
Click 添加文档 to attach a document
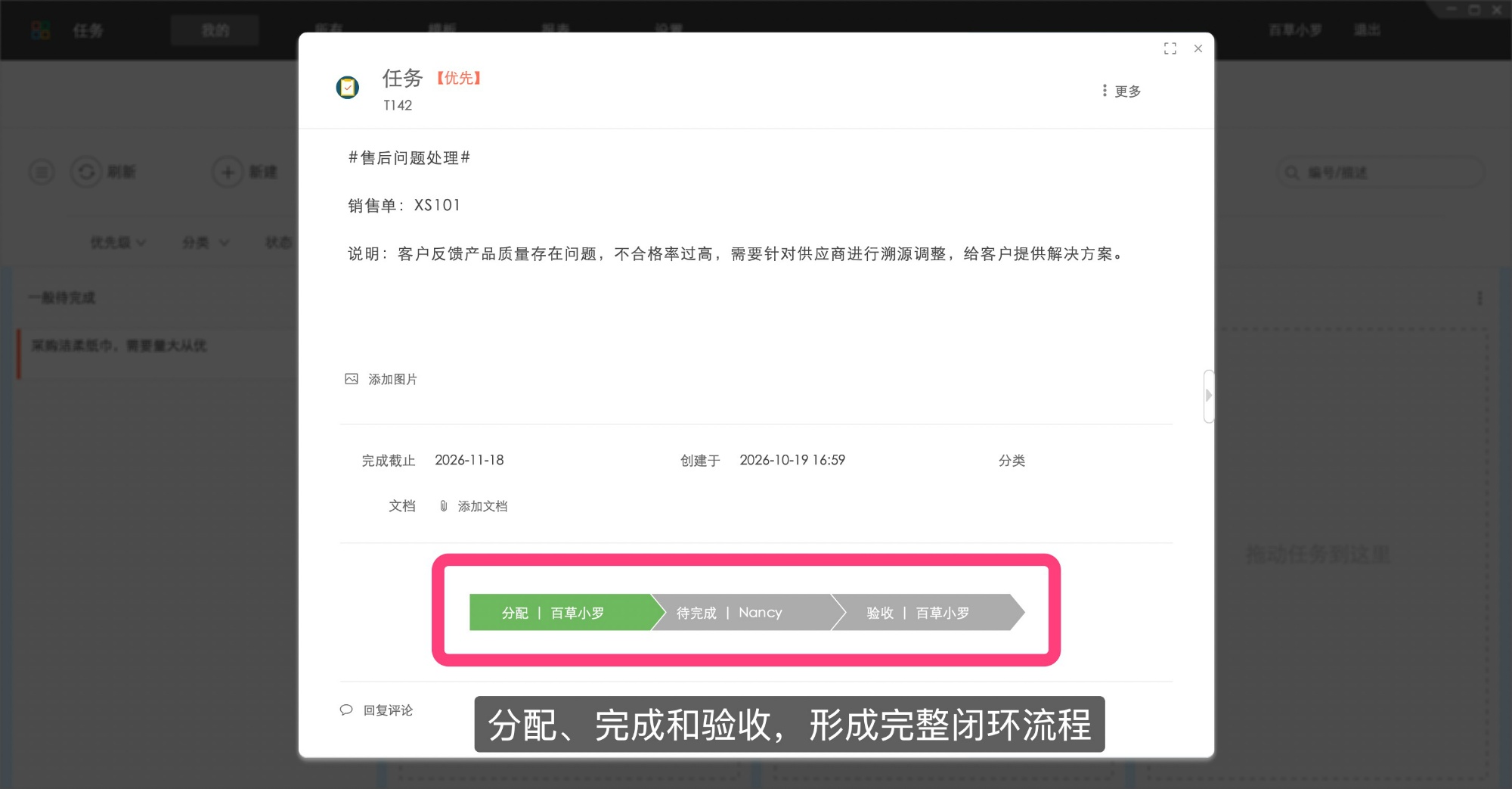(474, 506)
